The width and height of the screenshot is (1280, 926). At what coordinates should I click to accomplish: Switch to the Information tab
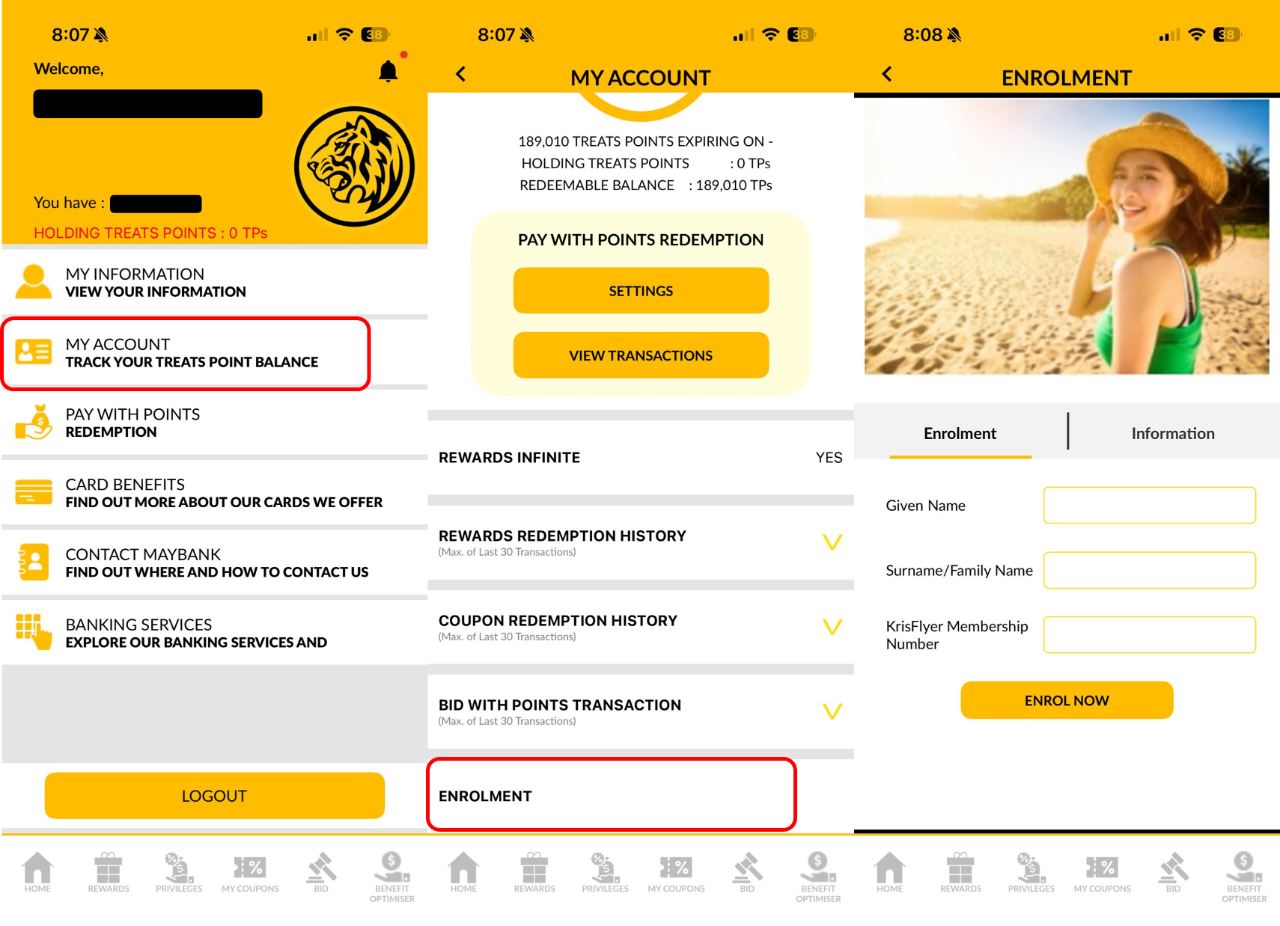pyautogui.click(x=1173, y=433)
